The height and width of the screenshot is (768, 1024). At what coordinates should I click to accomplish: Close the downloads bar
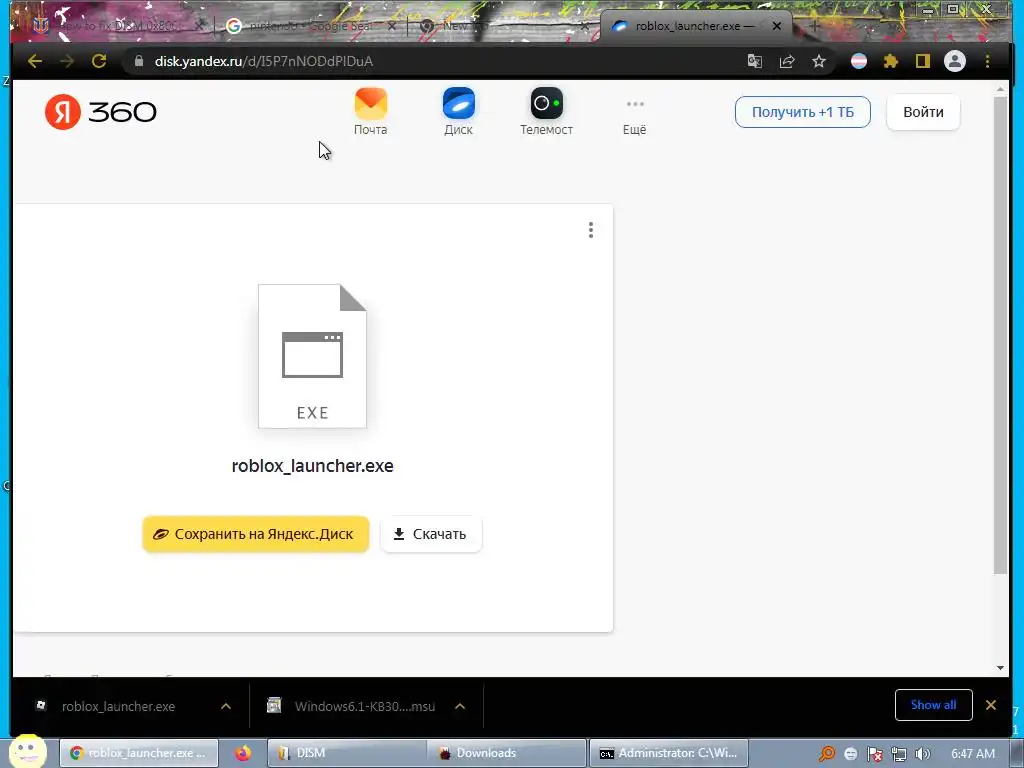pos(991,705)
